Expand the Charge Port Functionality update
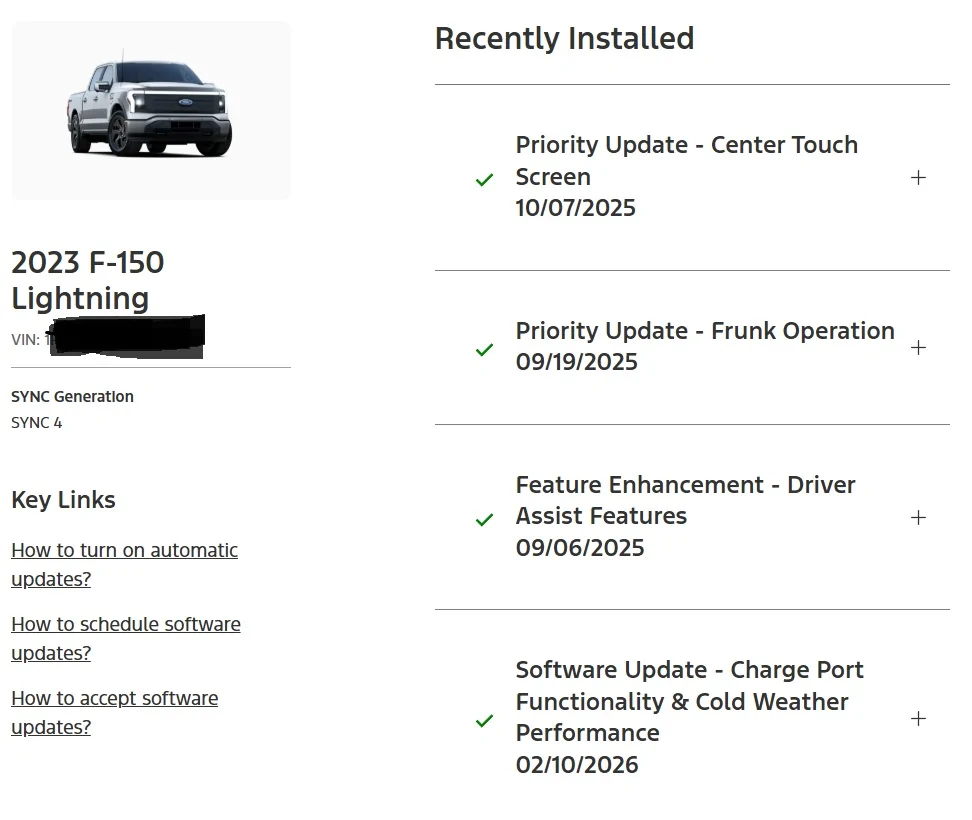Viewport: 972px width, 820px height. click(918, 718)
